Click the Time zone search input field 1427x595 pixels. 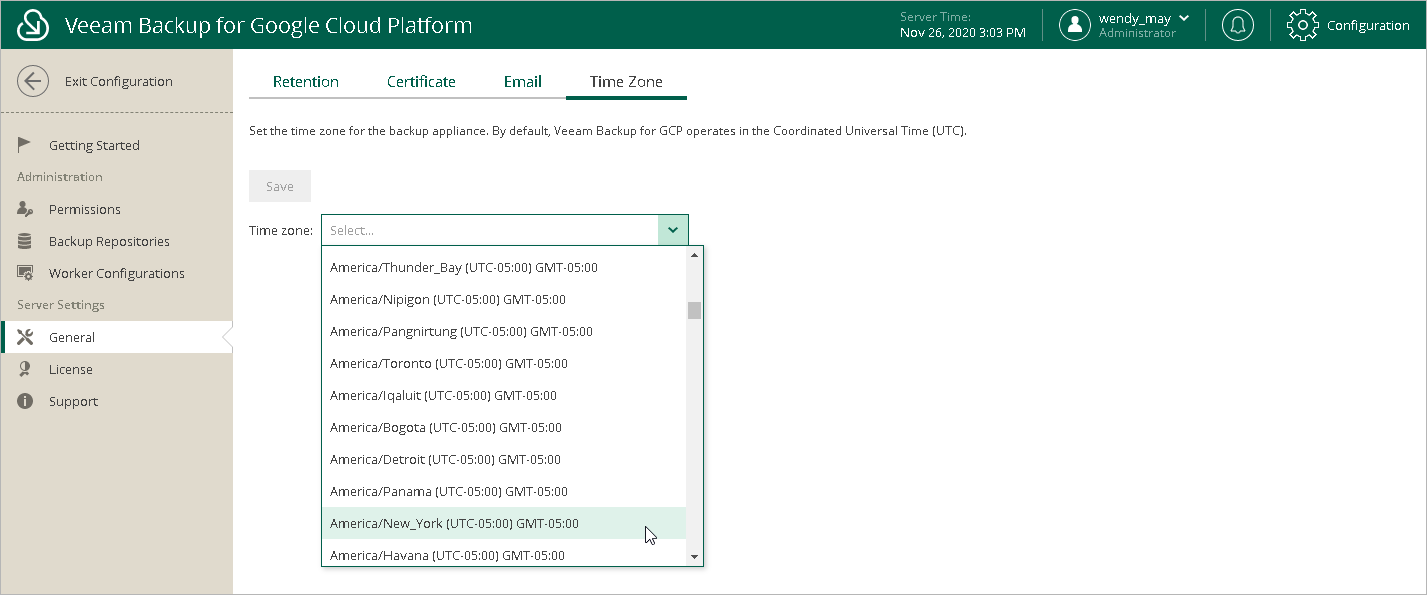coord(490,230)
